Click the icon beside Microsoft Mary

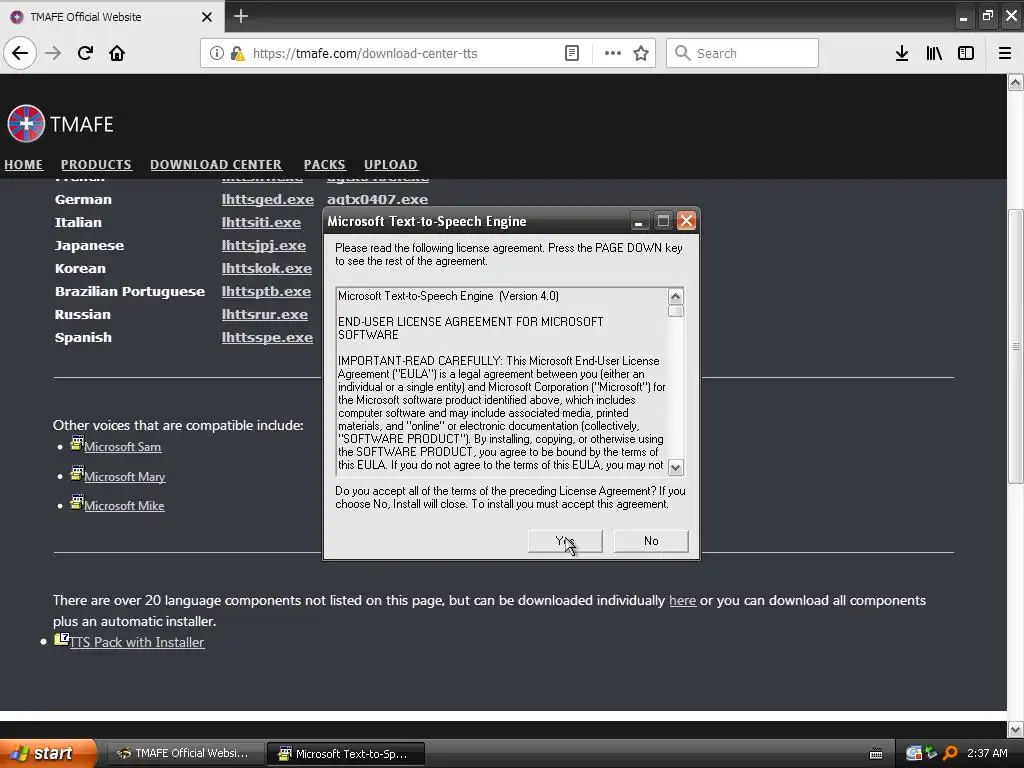(x=77, y=473)
